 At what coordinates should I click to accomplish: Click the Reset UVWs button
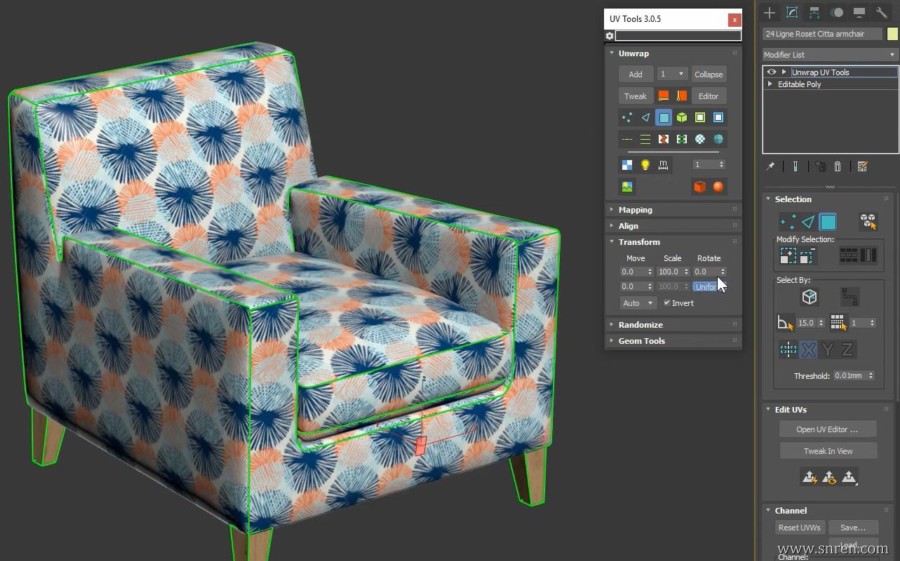tap(799, 527)
